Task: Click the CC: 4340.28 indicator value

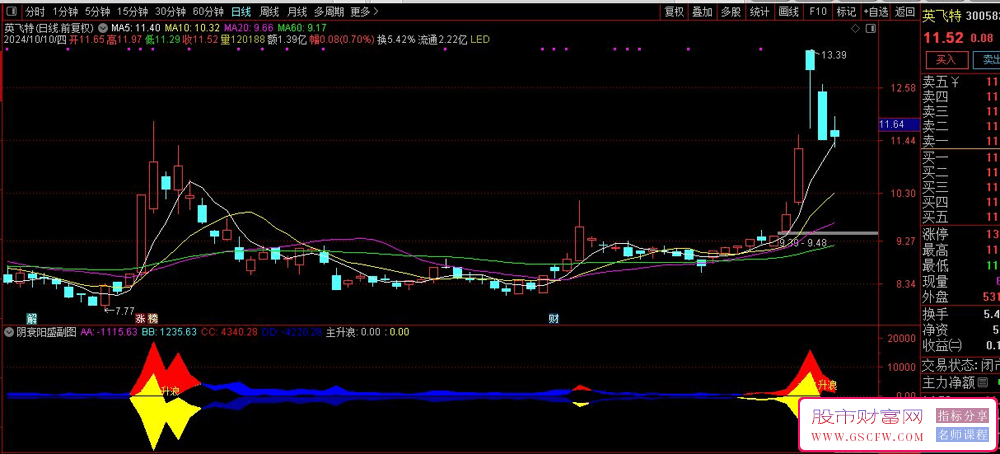Action: [x=228, y=332]
